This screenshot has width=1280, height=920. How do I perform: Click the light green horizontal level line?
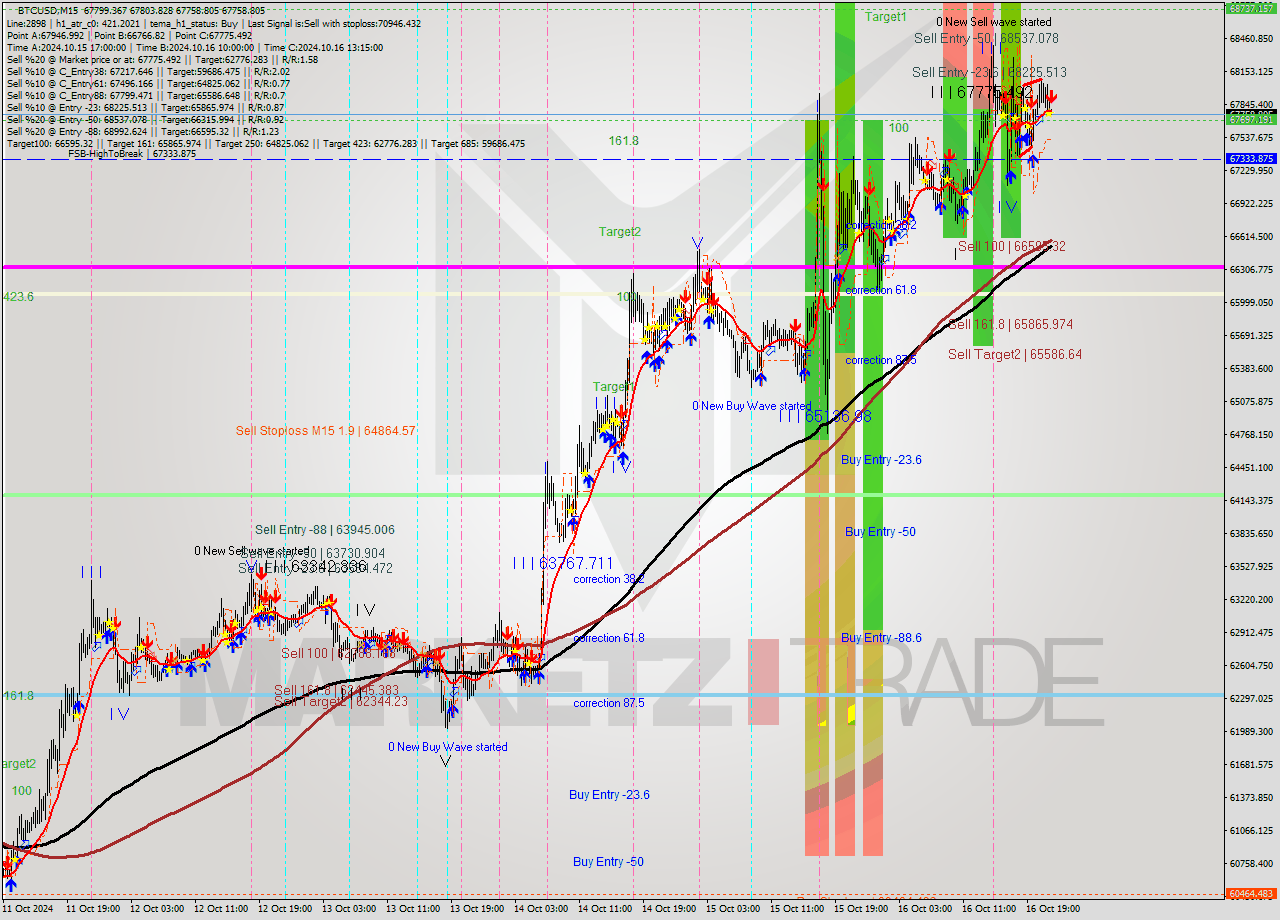click(612, 495)
